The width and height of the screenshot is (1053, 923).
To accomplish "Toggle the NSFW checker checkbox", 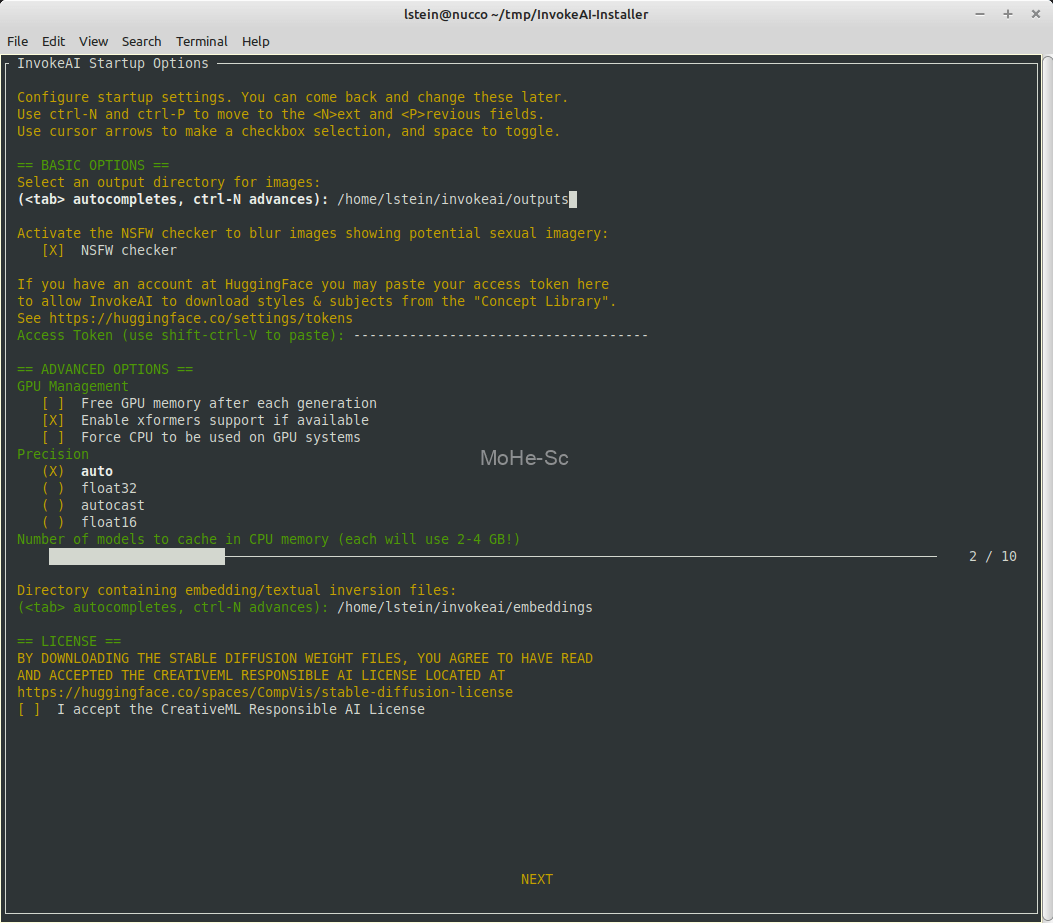I will click(x=53, y=250).
